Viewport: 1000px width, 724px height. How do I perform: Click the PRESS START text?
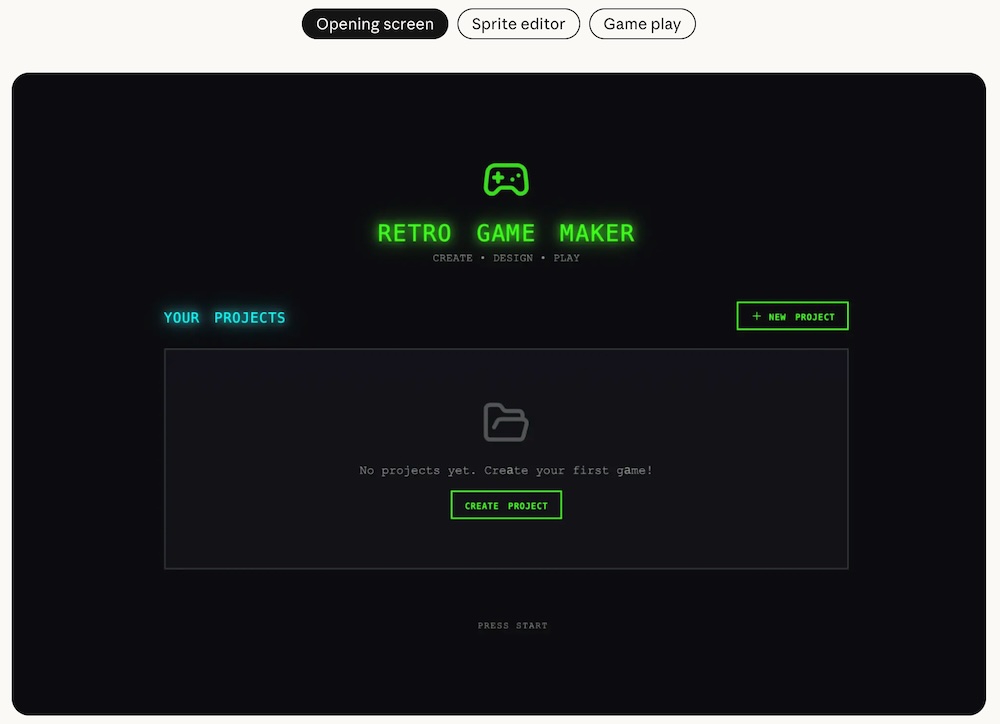click(x=512, y=626)
